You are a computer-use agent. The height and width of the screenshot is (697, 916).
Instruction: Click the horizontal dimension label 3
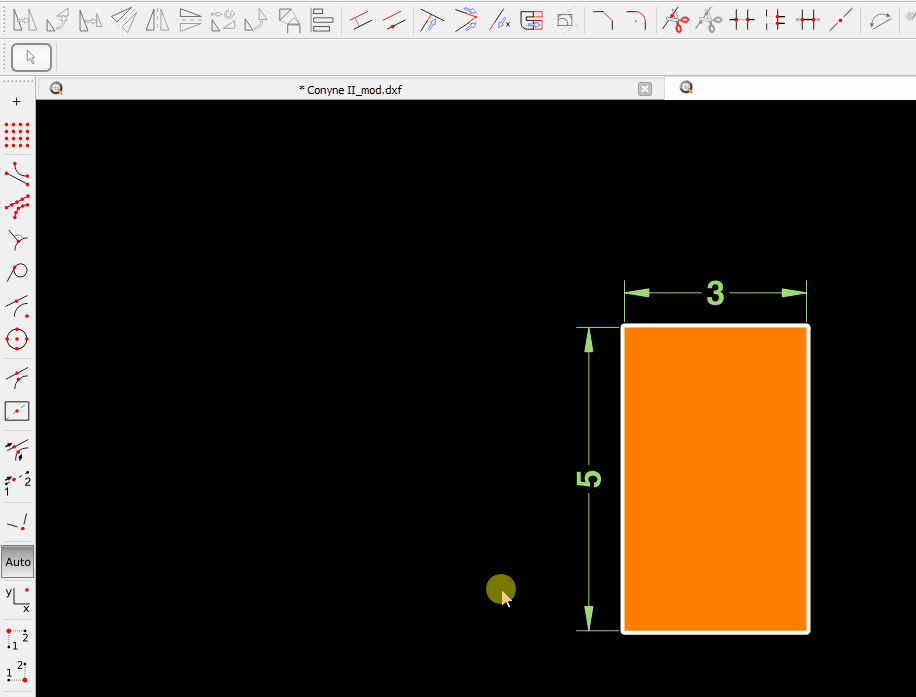coord(715,293)
